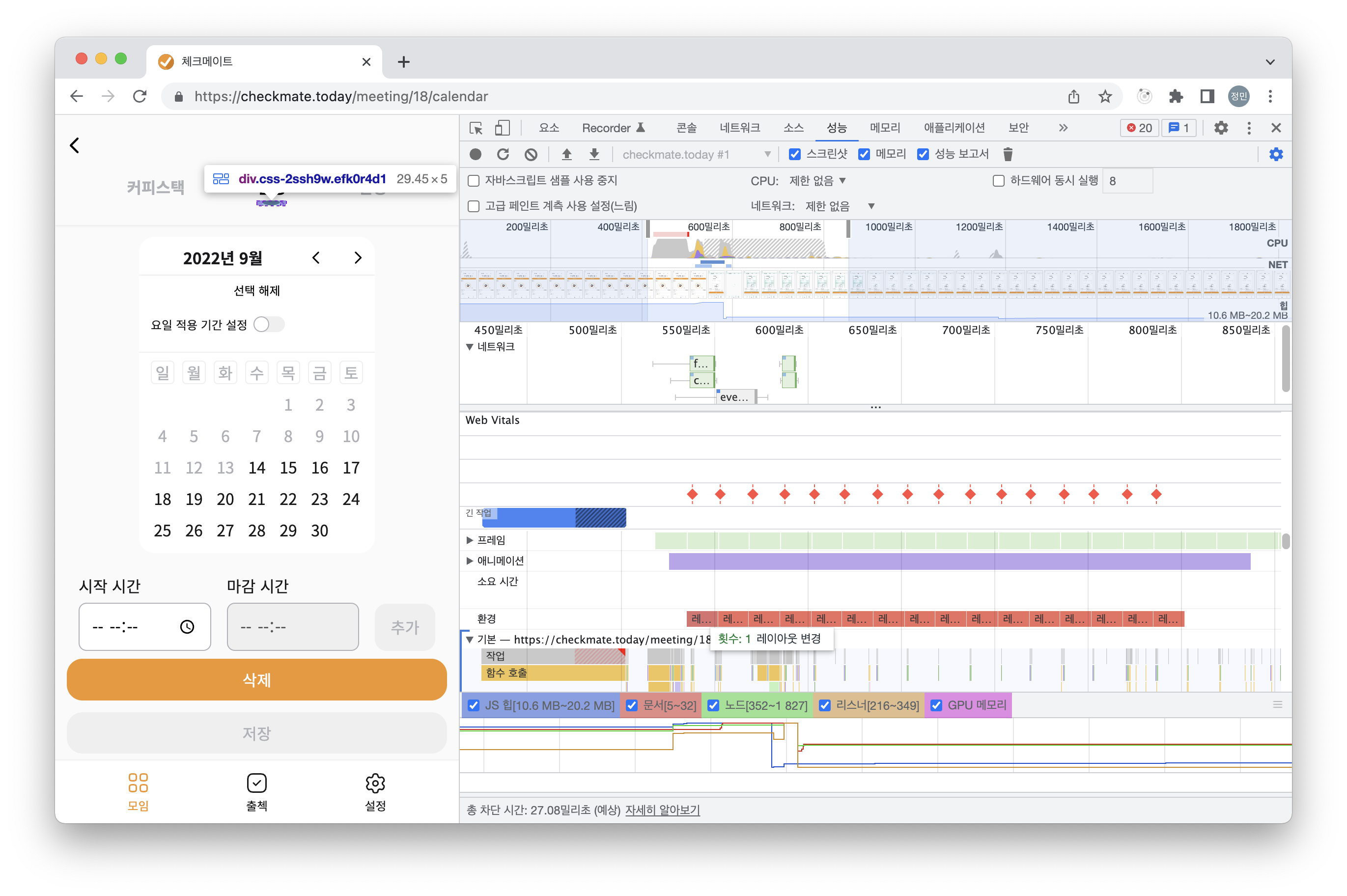Image resolution: width=1347 pixels, height=896 pixels.
Task: Click the save profile download icon
Action: point(594,154)
